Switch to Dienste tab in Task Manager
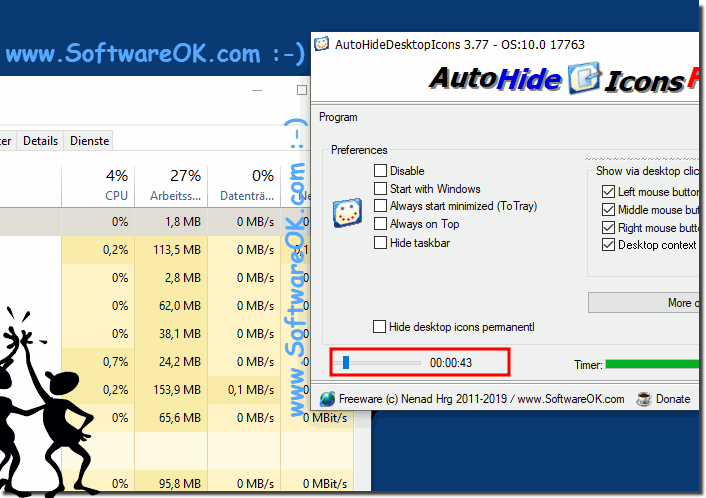The height and width of the screenshot is (498, 706). 89,141
